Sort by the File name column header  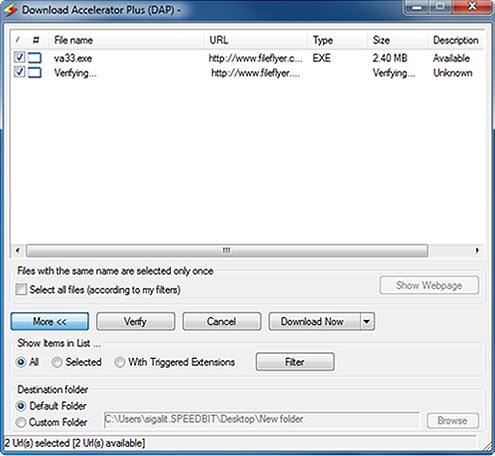tap(126, 40)
